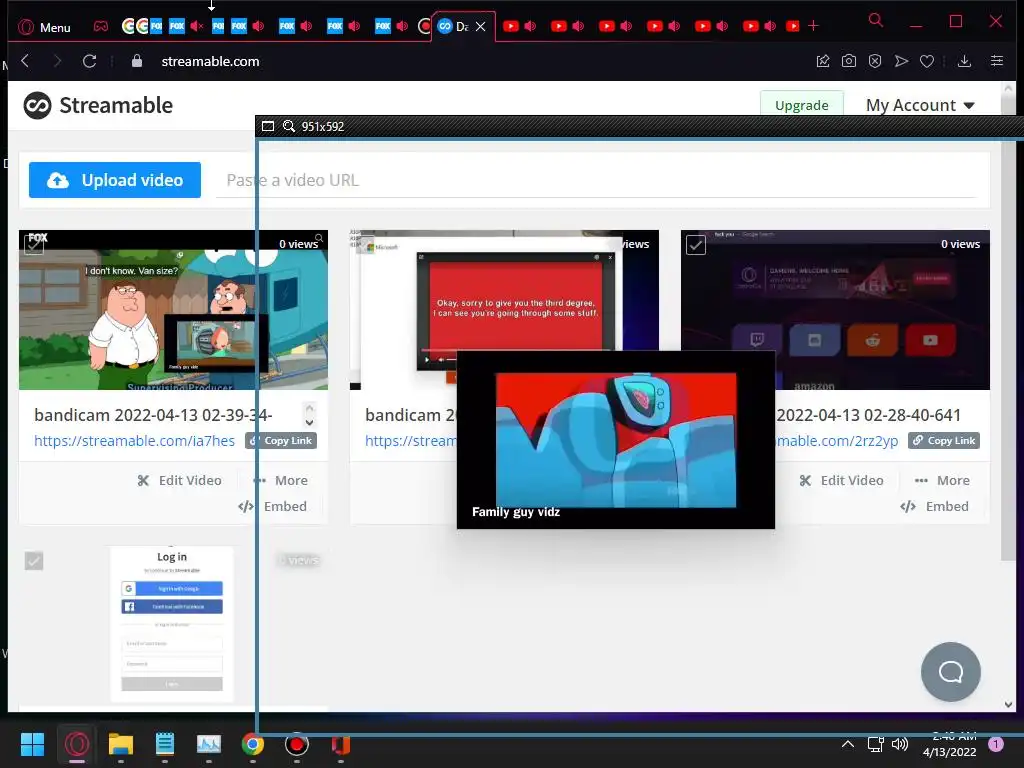The height and width of the screenshot is (768, 1024).
Task: Click the streamable.com address bar
Action: [x=210, y=61]
